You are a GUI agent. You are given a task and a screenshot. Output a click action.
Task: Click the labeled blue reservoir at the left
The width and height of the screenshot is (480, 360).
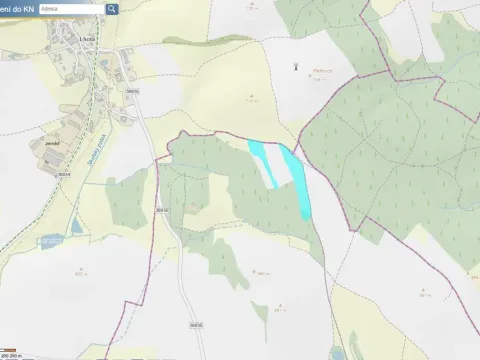point(53,241)
